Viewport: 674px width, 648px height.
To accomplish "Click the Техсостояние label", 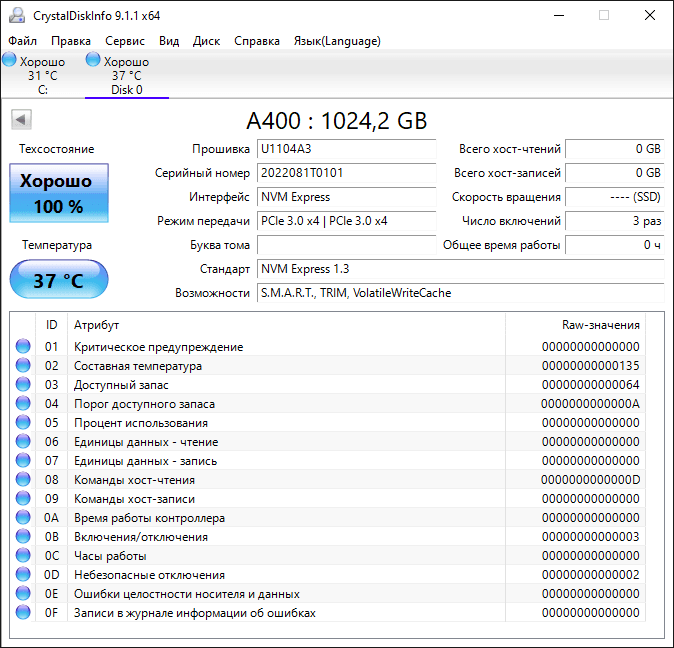I will (x=56, y=149).
